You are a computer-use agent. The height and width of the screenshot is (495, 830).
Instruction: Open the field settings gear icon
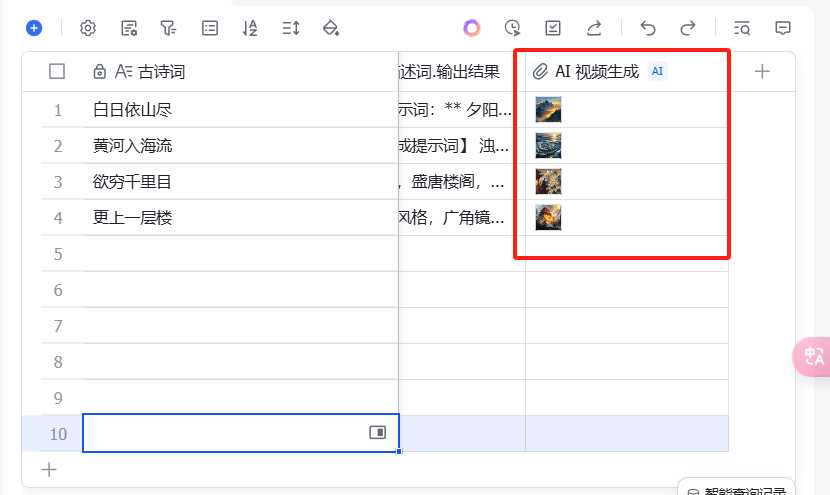pos(88,28)
